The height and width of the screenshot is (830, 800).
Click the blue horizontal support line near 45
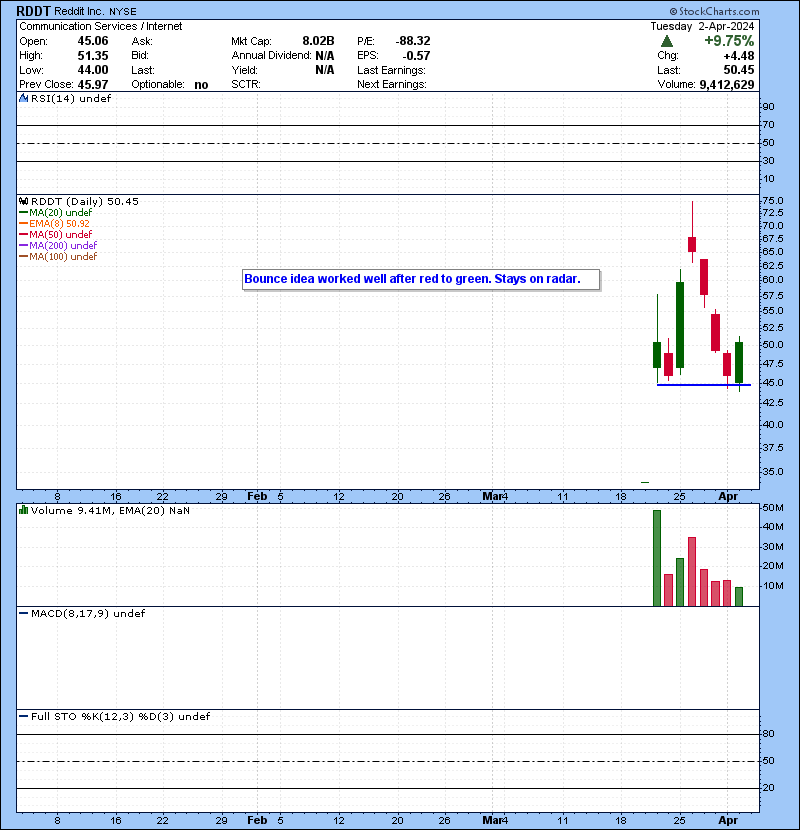[704, 385]
